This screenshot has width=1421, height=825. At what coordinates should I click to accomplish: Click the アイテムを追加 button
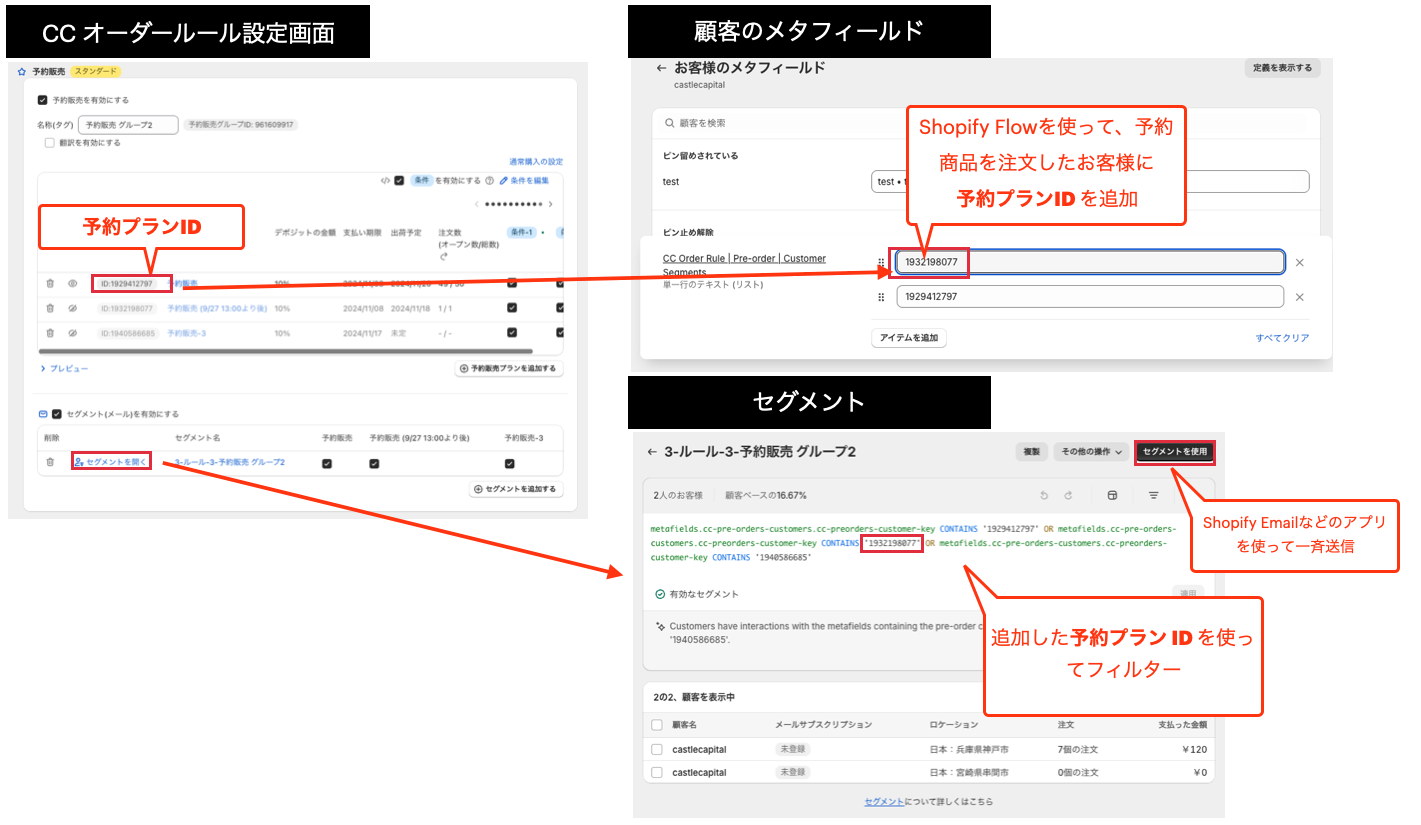[909, 338]
